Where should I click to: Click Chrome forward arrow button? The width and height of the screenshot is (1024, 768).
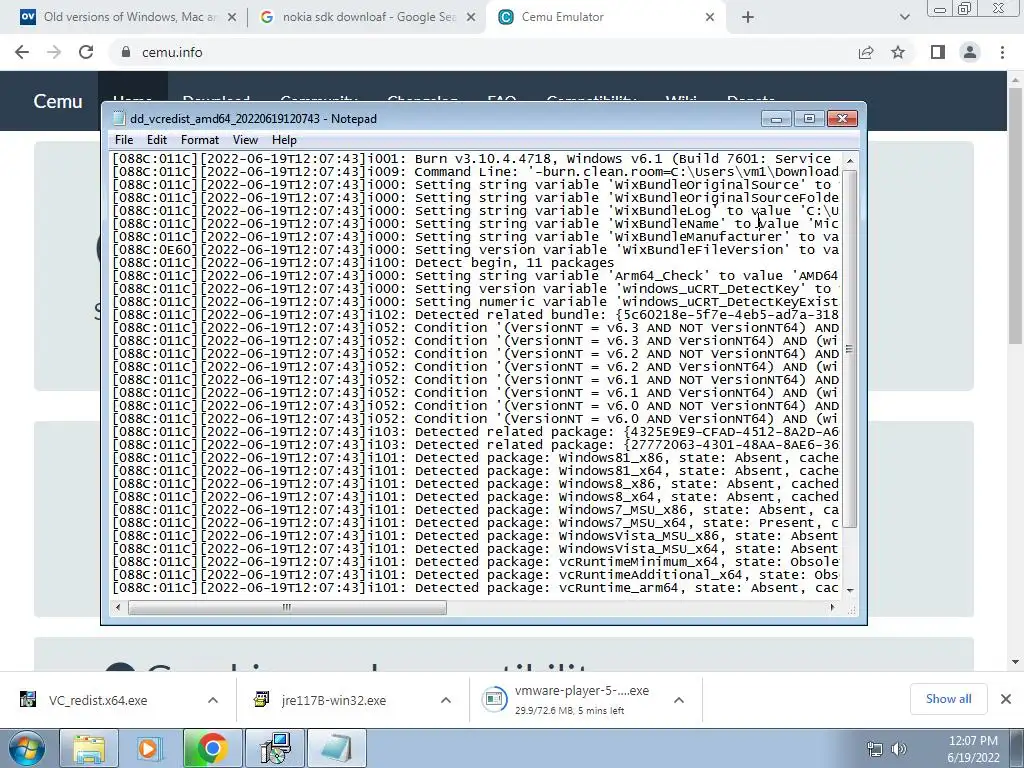pos(54,52)
